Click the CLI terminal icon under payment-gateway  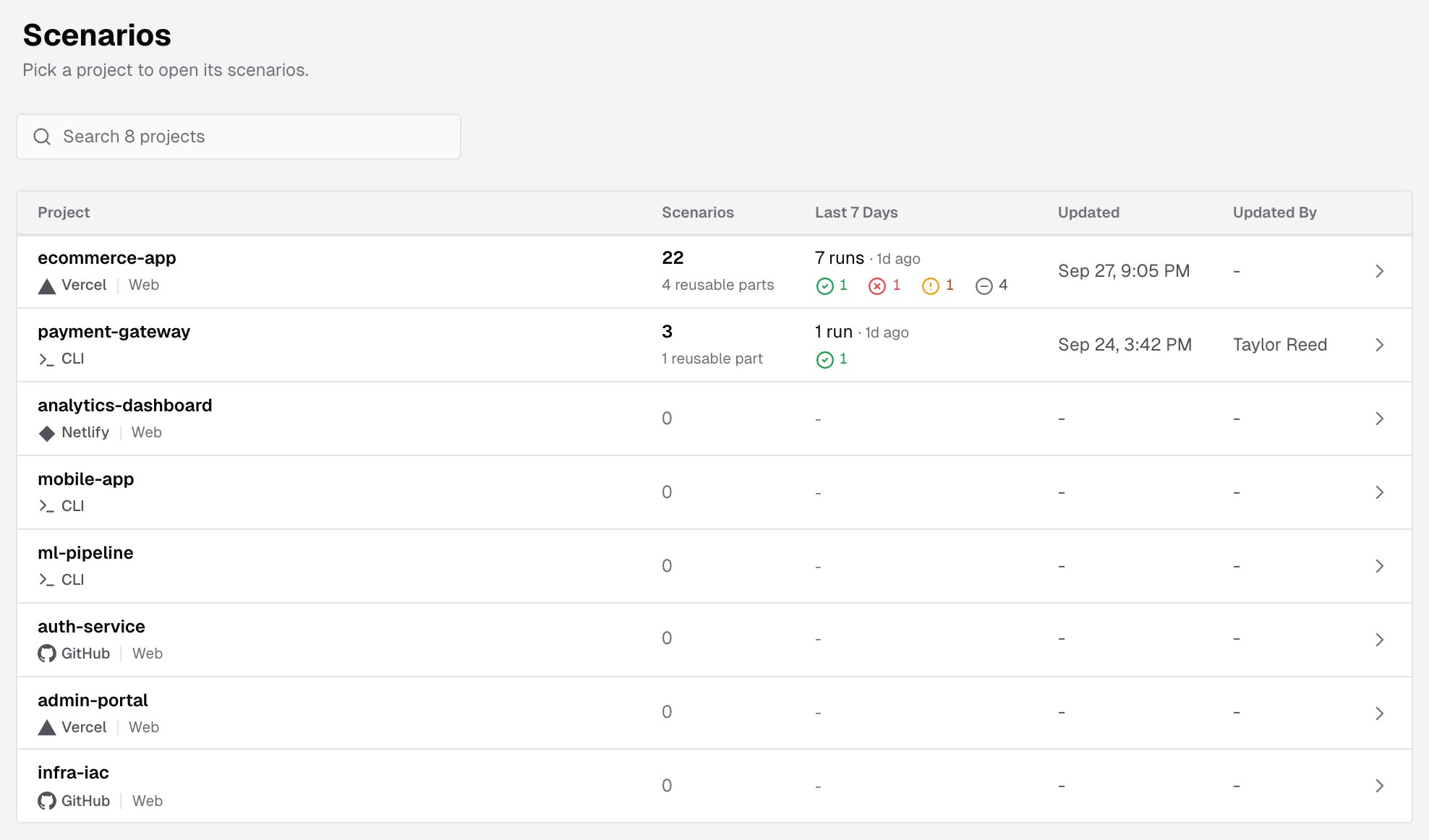click(46, 359)
